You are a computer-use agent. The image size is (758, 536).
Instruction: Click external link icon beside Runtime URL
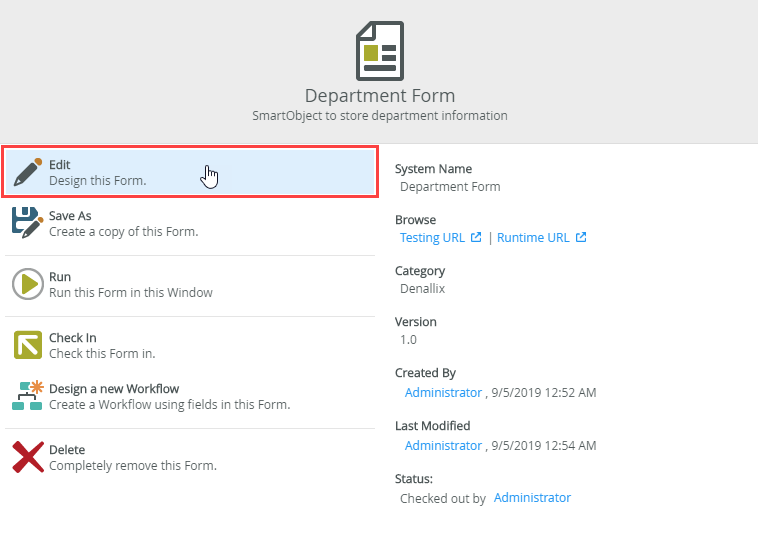(581, 238)
